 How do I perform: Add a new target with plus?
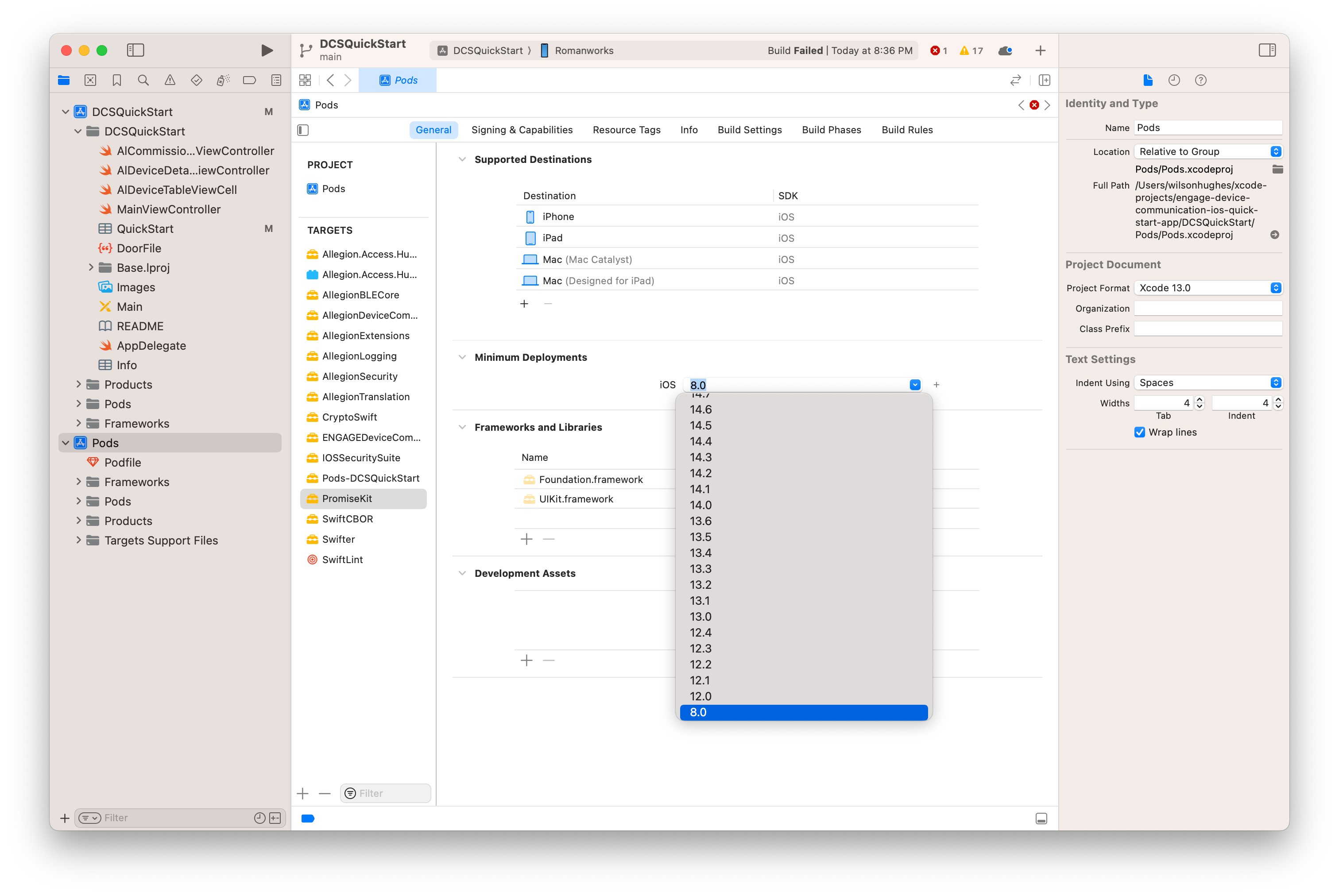[303, 793]
